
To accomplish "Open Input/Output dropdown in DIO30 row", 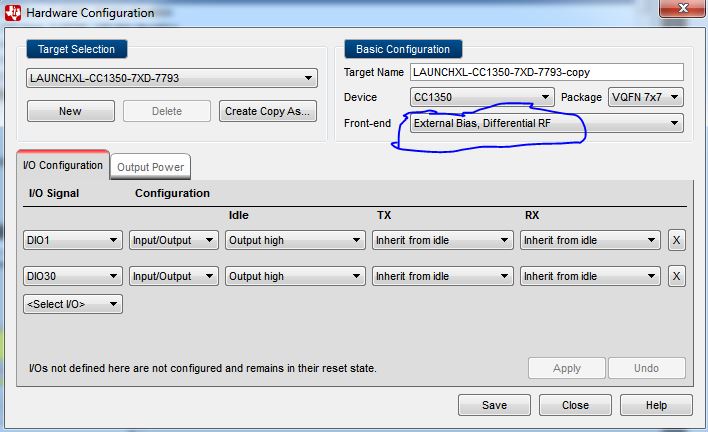I will point(174,276).
